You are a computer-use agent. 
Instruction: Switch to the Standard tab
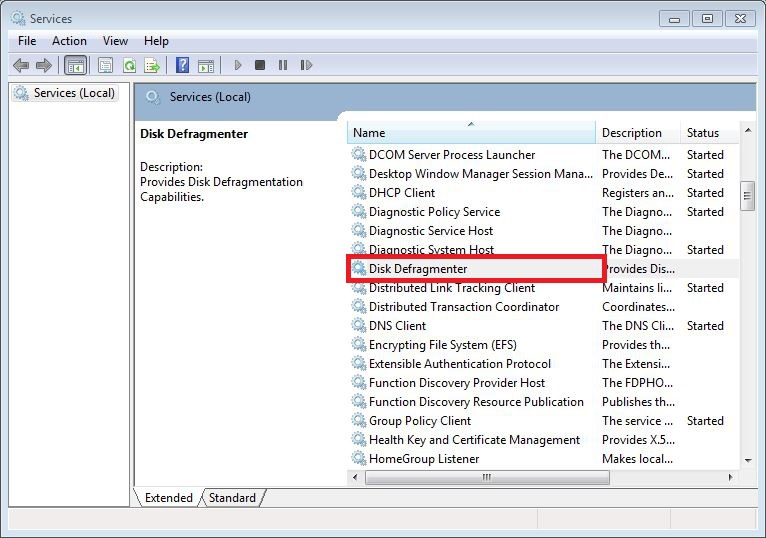(x=232, y=497)
